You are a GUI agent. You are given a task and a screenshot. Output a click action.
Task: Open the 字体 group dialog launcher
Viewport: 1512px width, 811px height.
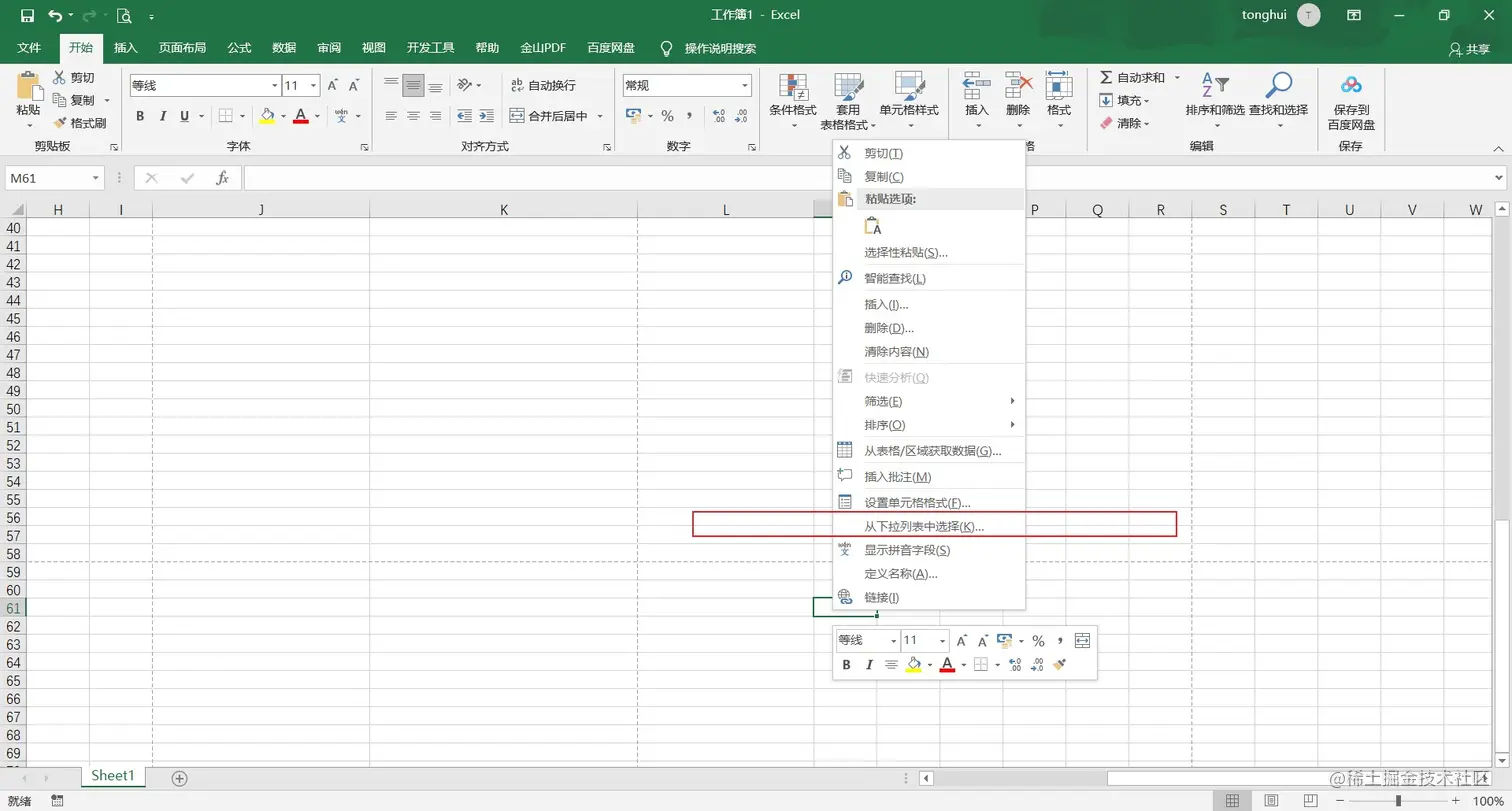364,148
